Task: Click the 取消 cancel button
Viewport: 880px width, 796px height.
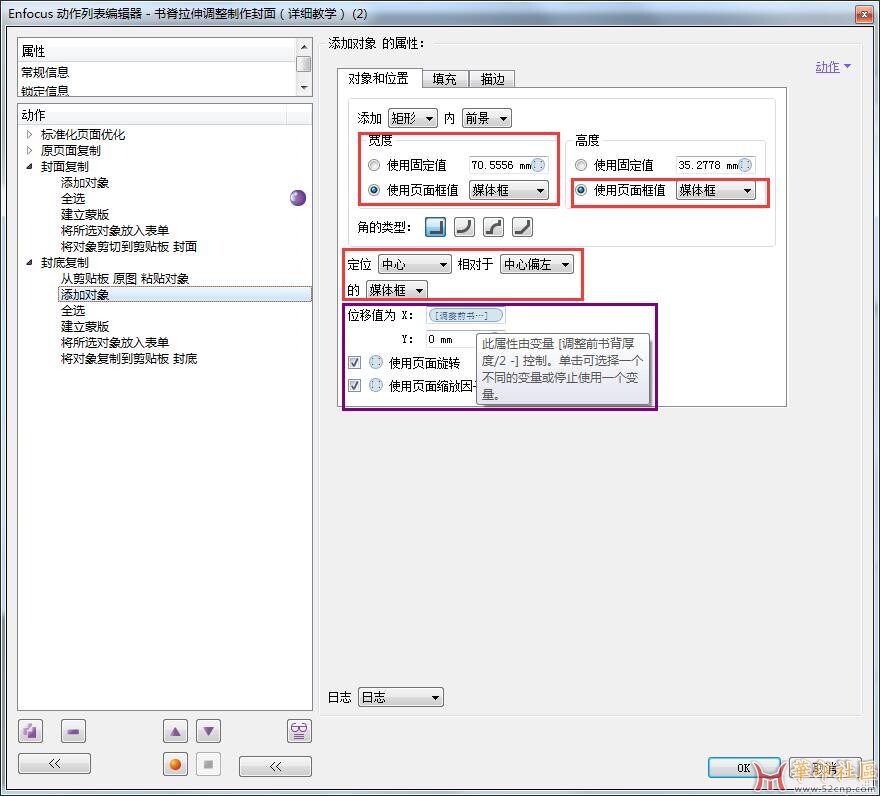Action: tap(825, 767)
